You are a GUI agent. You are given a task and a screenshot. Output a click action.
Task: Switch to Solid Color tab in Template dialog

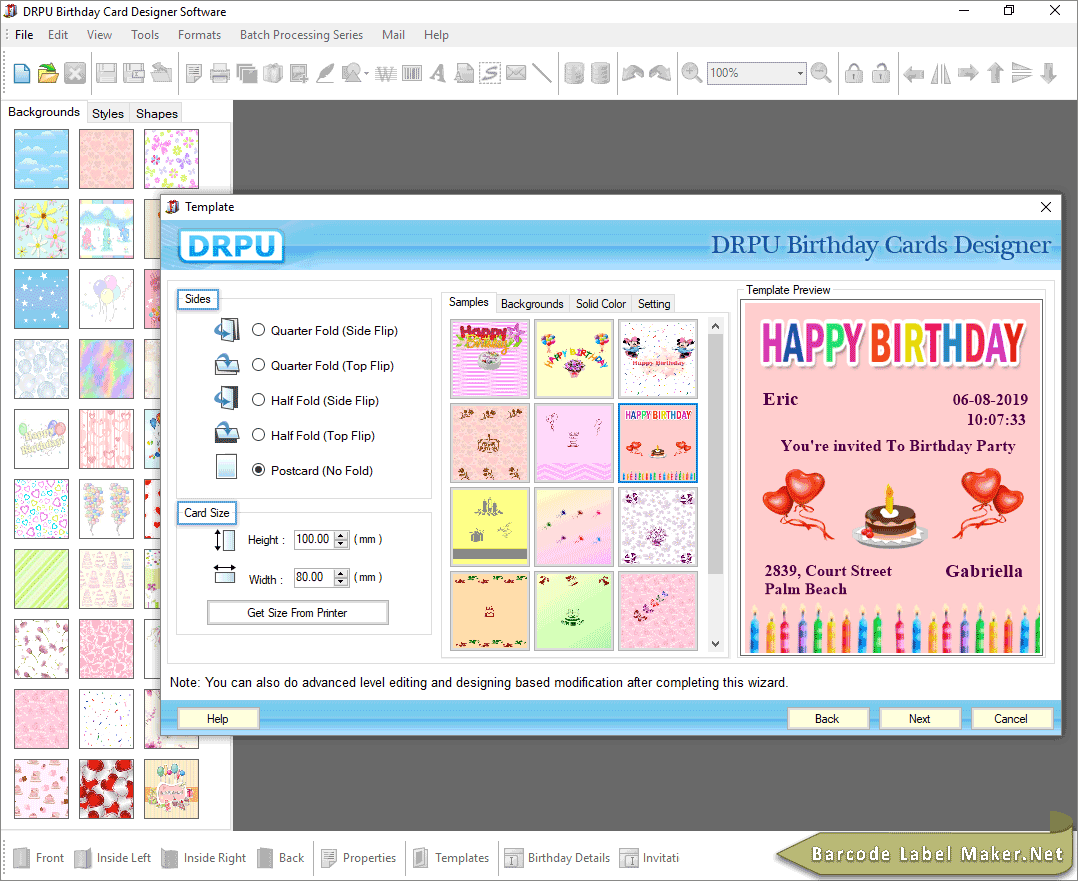pyautogui.click(x=601, y=304)
